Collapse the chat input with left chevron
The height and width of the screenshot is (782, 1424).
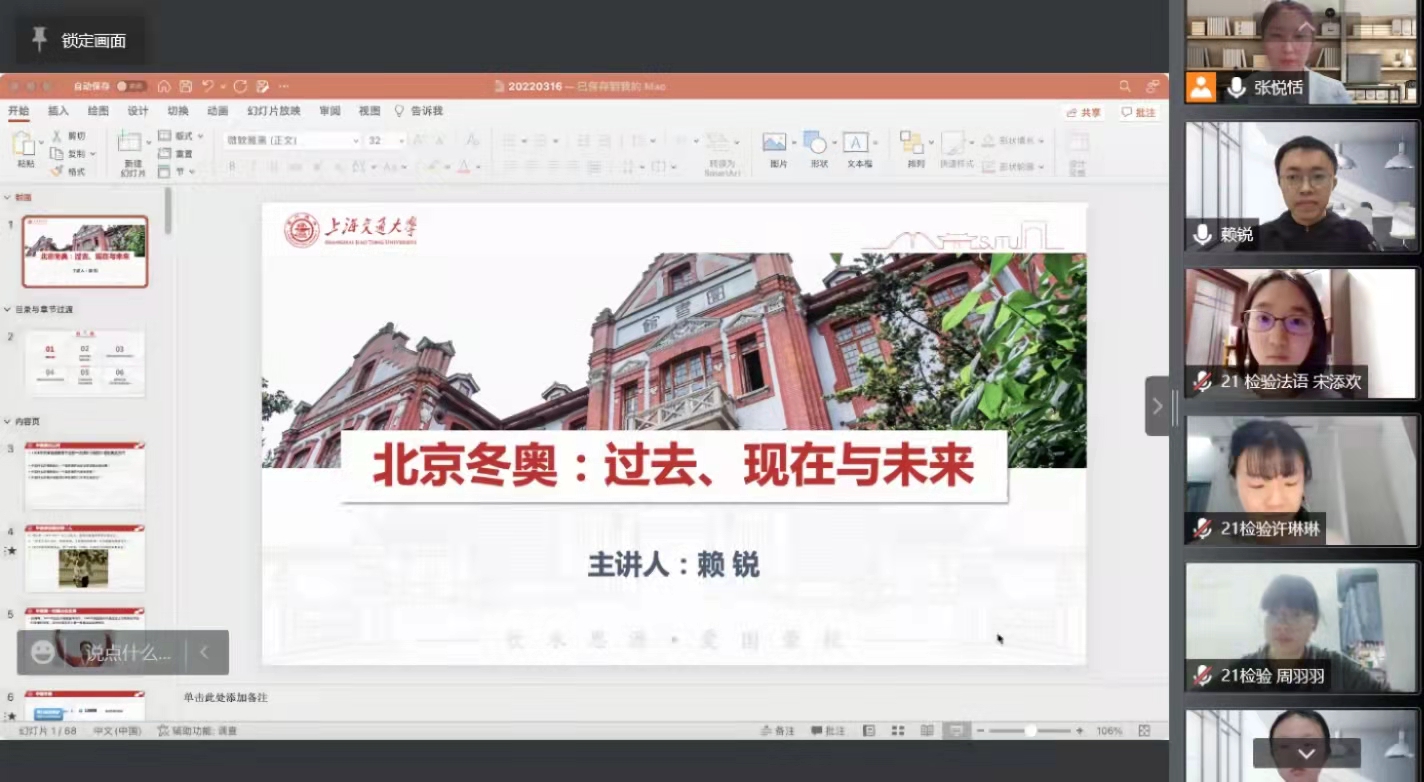(x=204, y=652)
